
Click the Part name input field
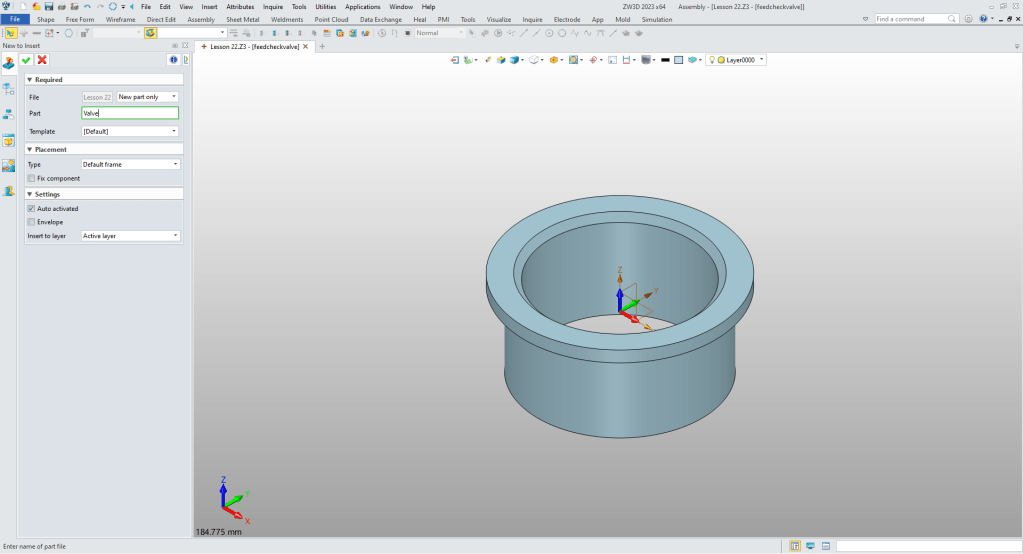pos(130,114)
